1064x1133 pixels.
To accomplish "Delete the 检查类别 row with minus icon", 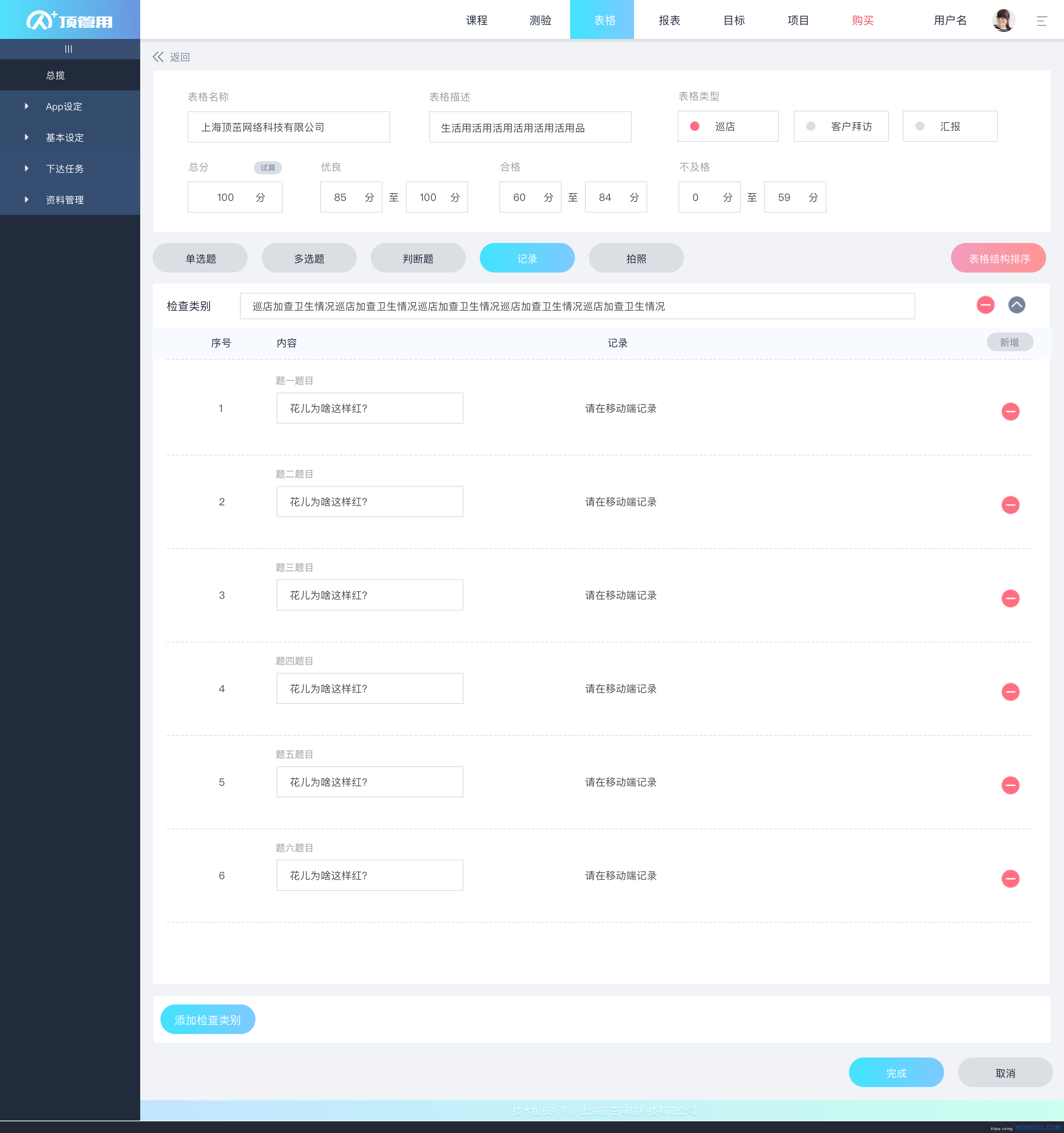I will click(985, 305).
